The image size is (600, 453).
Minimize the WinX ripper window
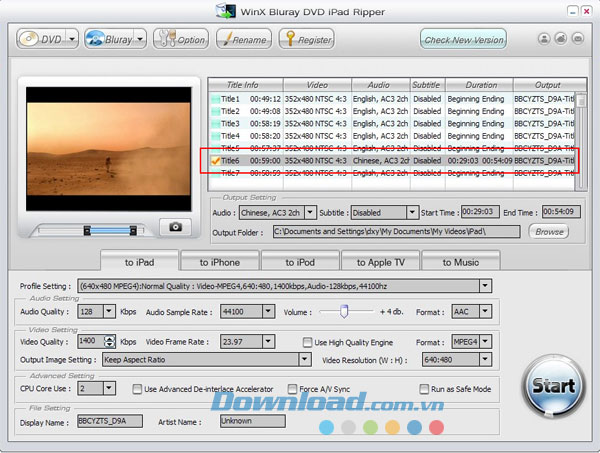pyautogui.click(x=572, y=11)
